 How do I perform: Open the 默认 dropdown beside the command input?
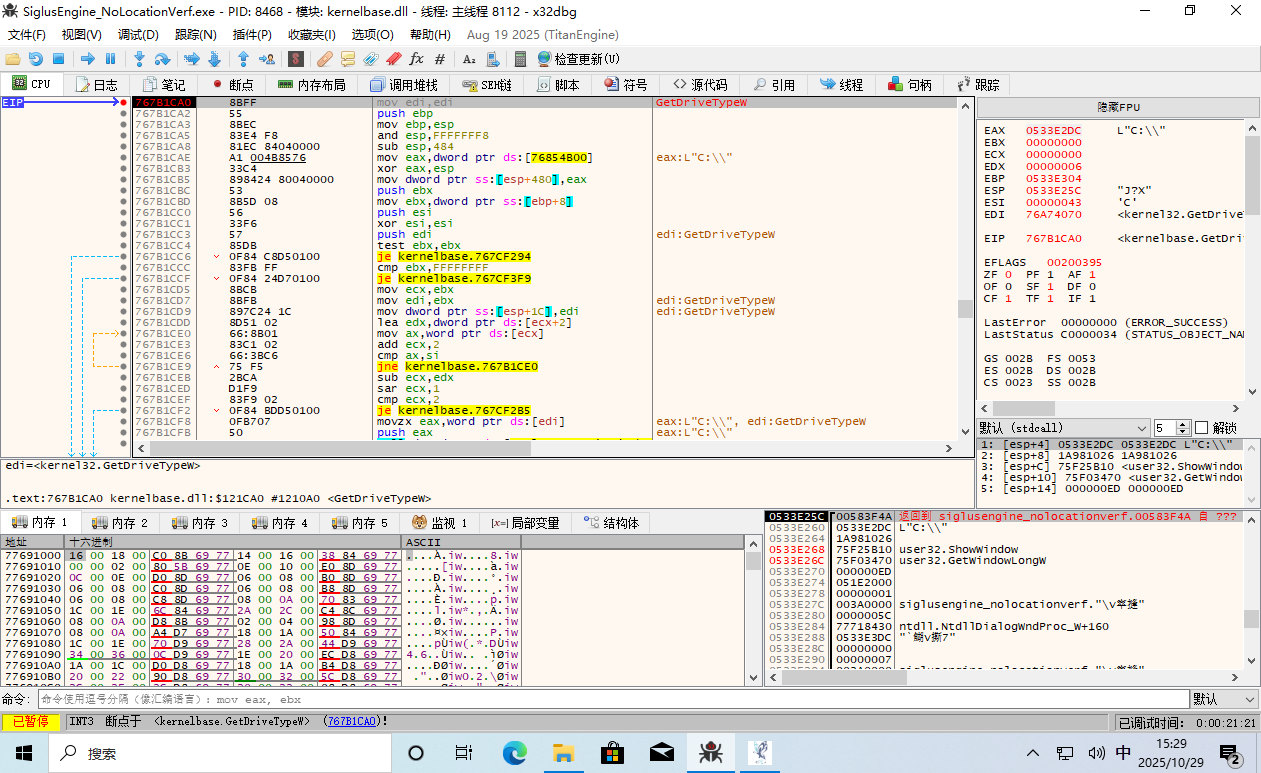[1223, 699]
